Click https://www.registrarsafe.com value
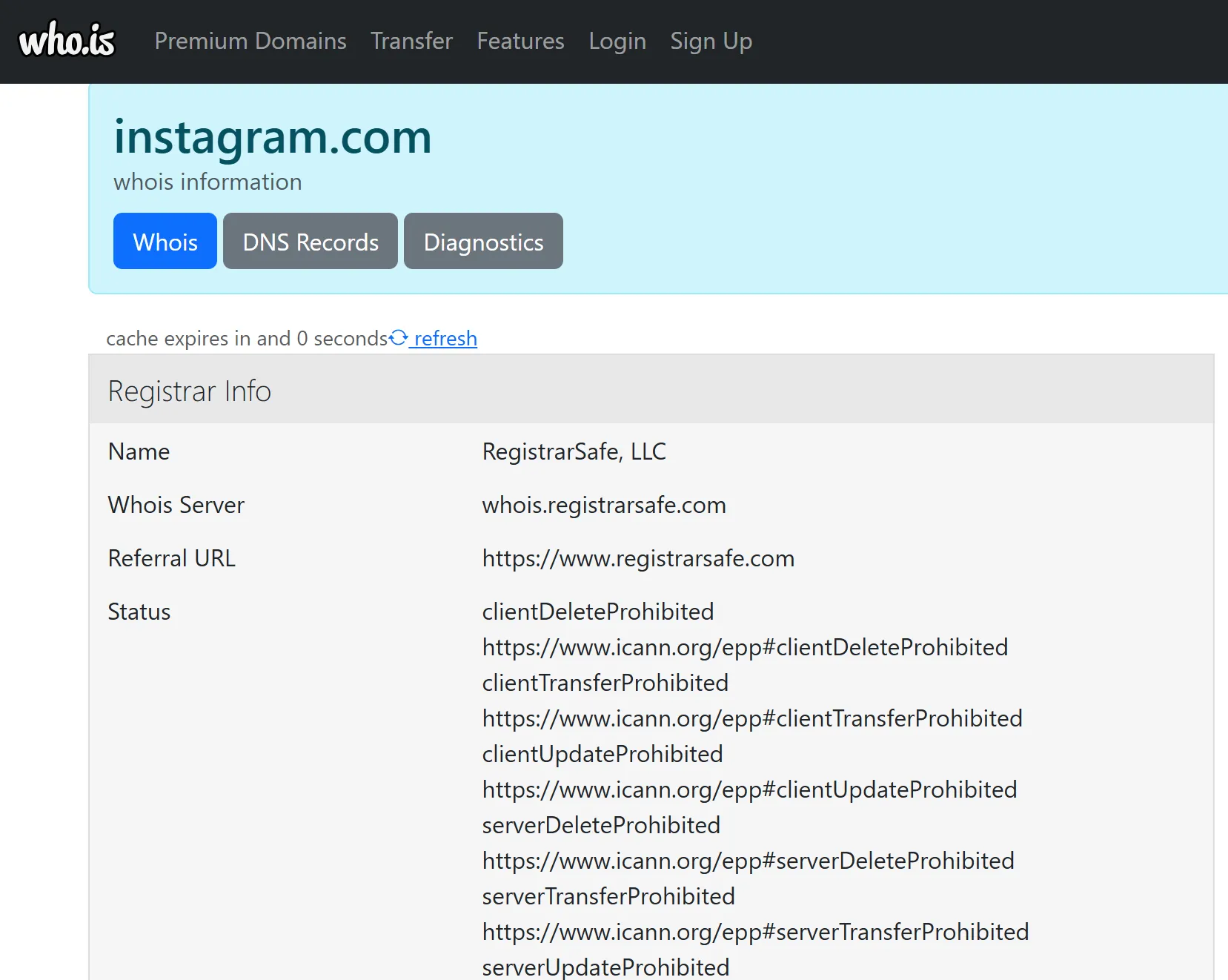 point(638,558)
